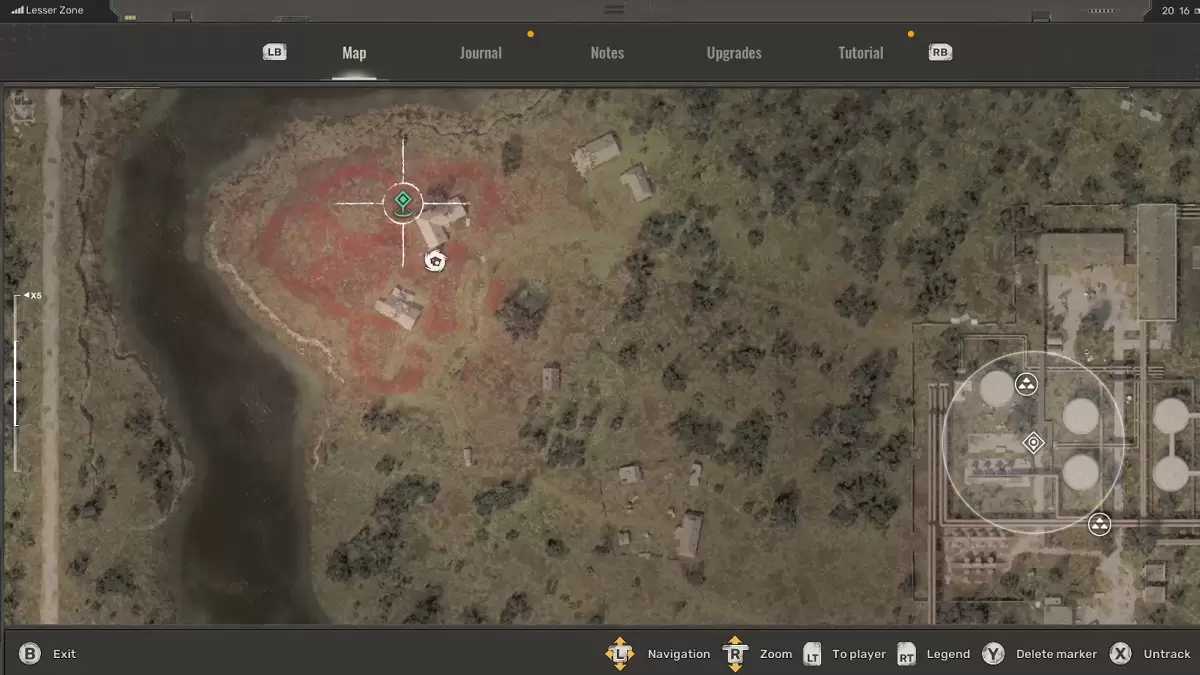Click the LB shoulder button prompt
Viewport: 1200px width, 675px height.
point(273,51)
